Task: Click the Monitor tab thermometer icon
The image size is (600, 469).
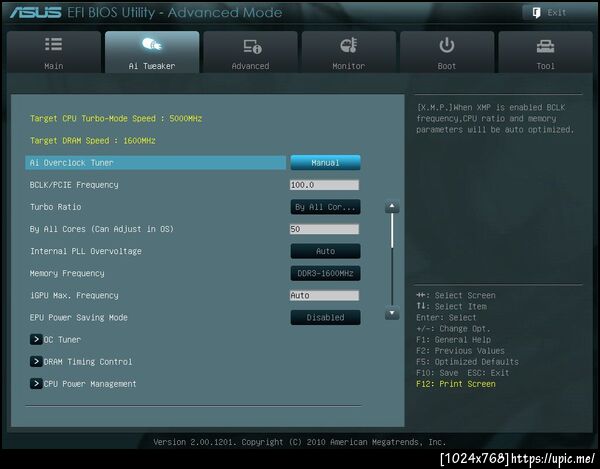Action: coord(349,45)
